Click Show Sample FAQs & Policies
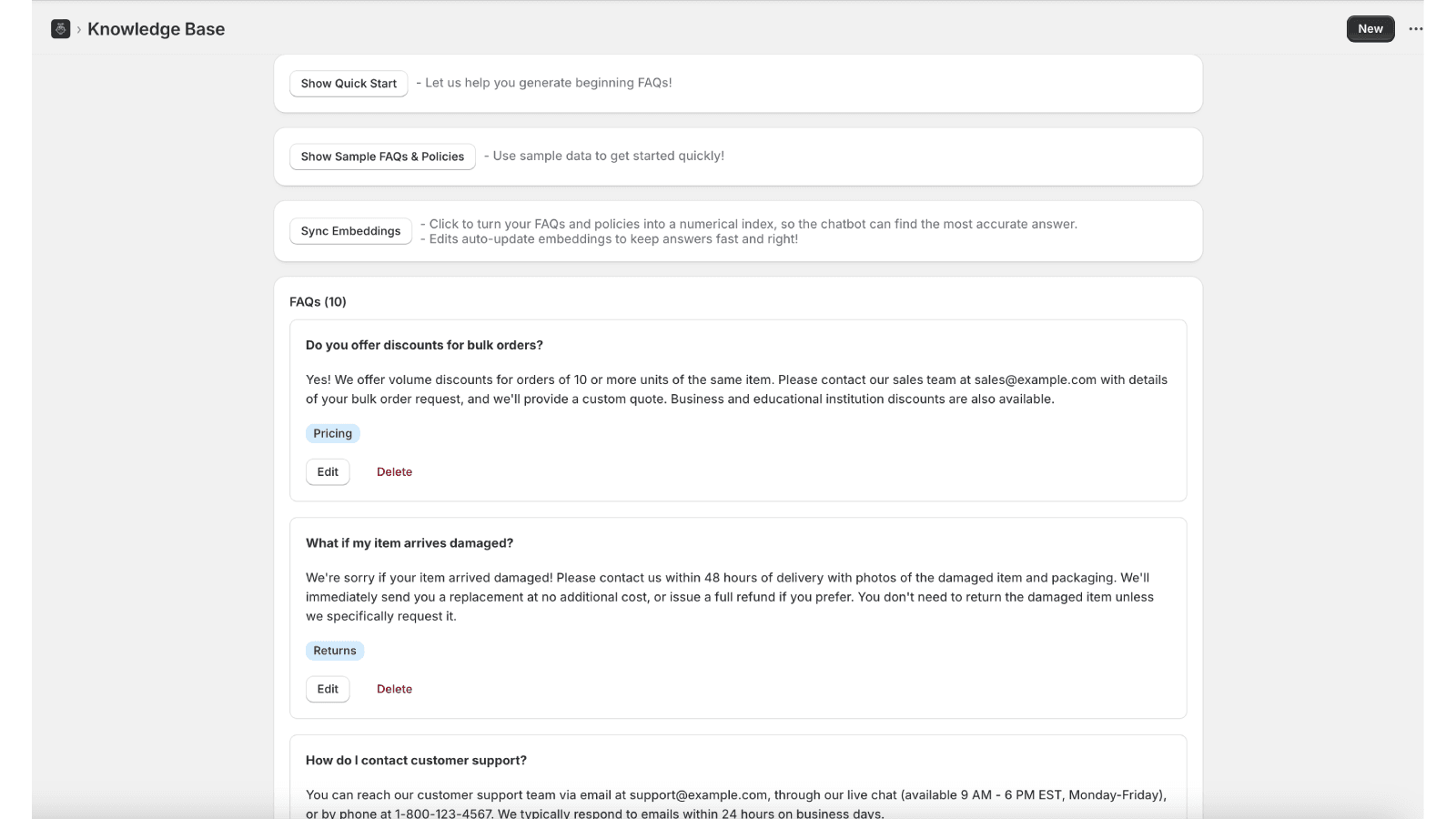 click(x=382, y=156)
